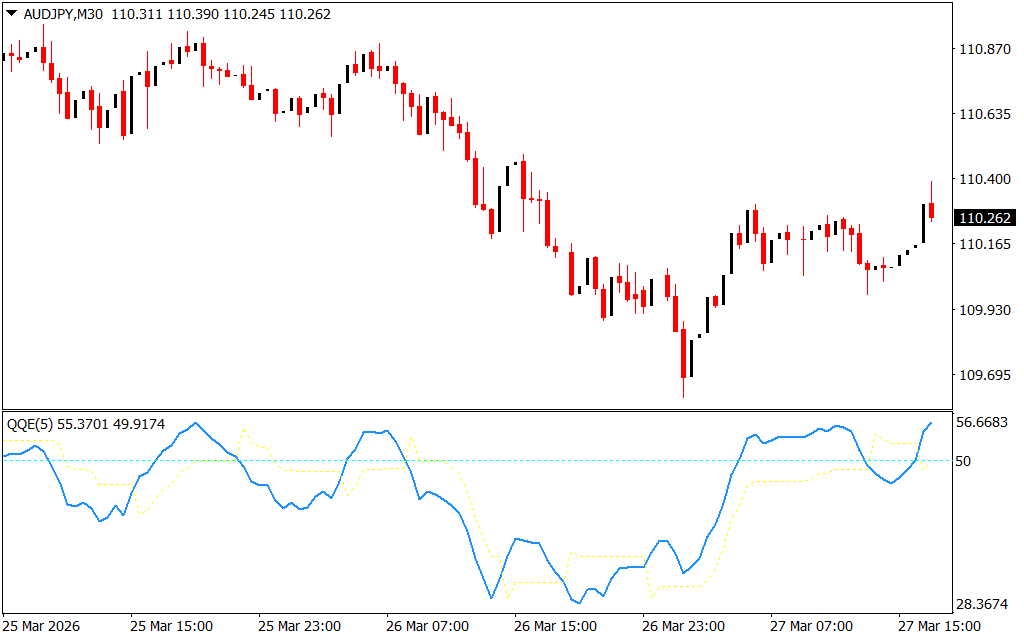Click the 26 Mar 07:00 time label

[x=426, y=626]
